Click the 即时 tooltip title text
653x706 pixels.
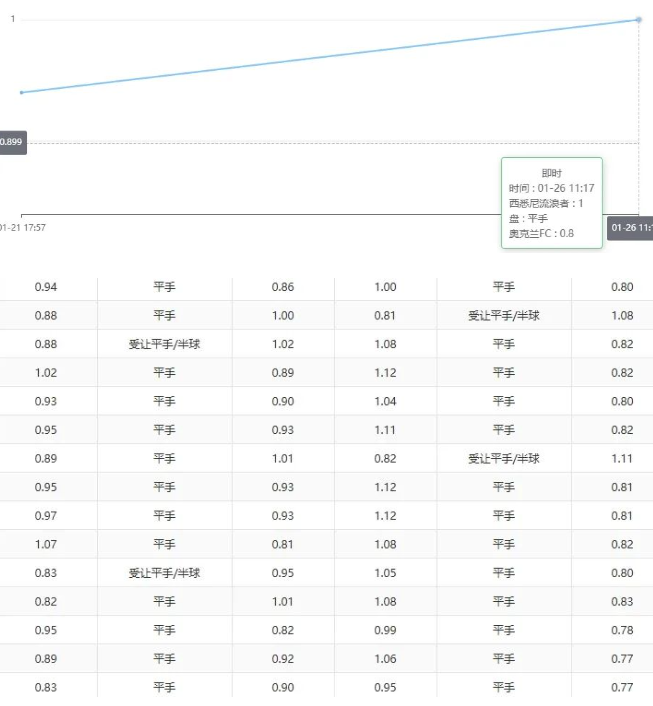point(552,173)
